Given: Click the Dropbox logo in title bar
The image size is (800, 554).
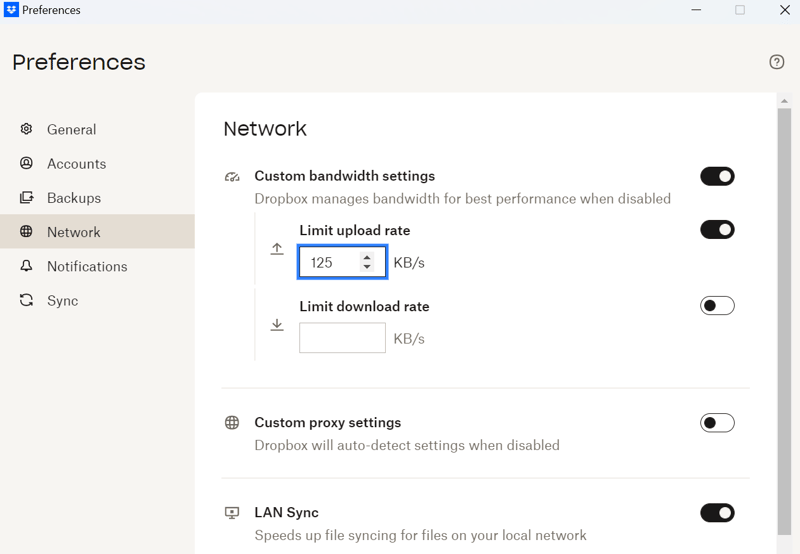Looking at the screenshot, I should [x=11, y=10].
